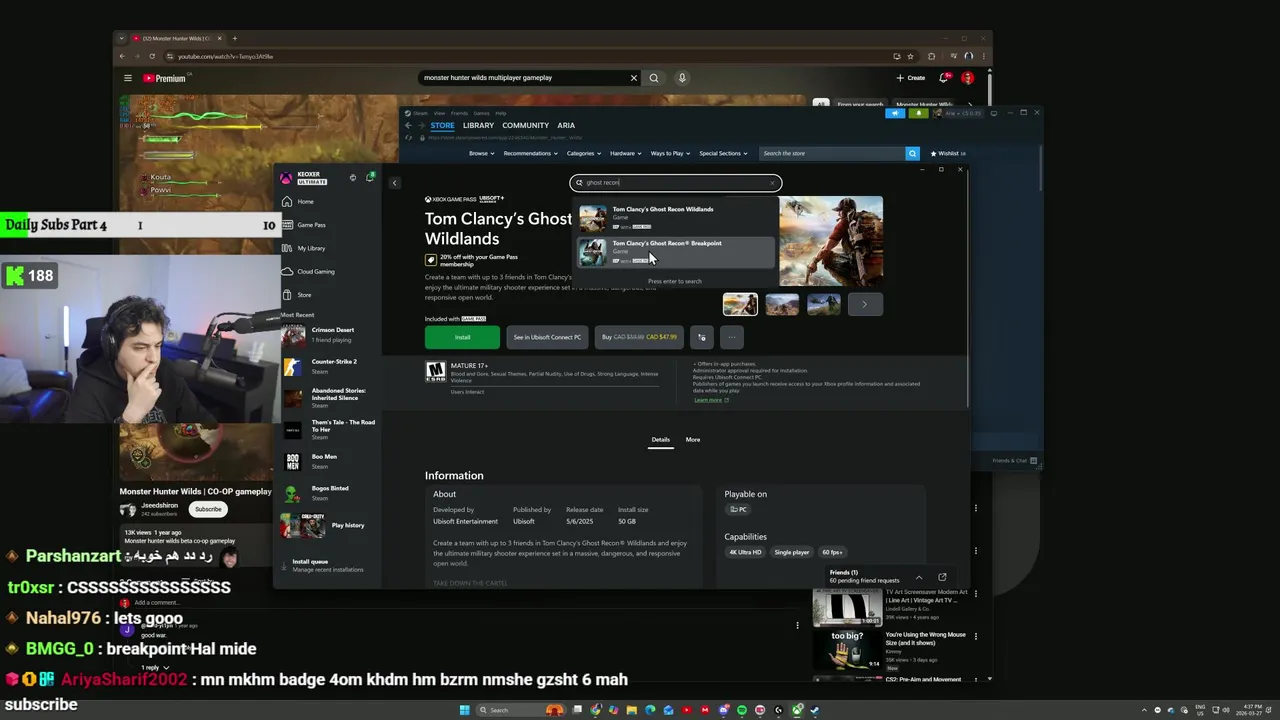This screenshot has width=1280, height=720.
Task: Open Play history in Xbox sidebar
Action: [329, 525]
